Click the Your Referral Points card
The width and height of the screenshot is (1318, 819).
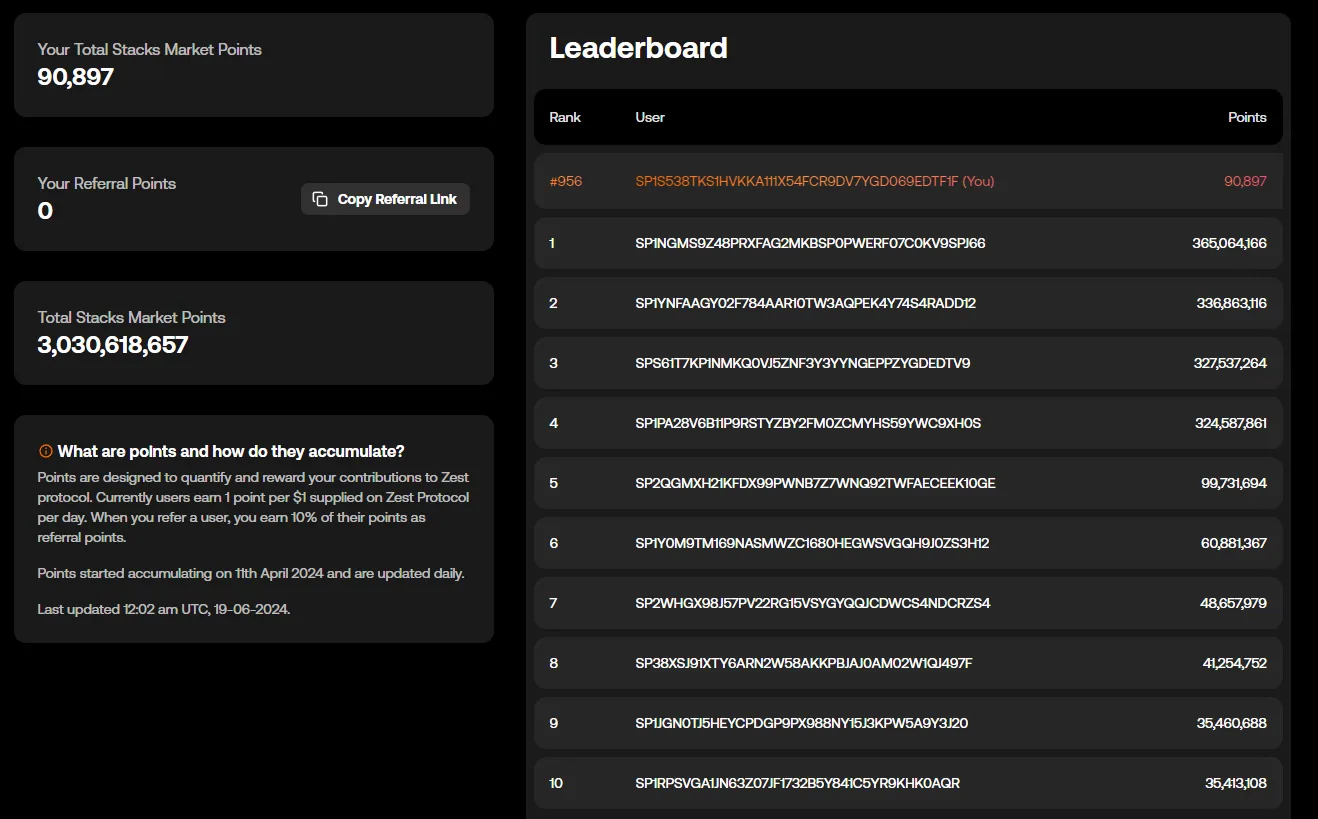(x=254, y=199)
